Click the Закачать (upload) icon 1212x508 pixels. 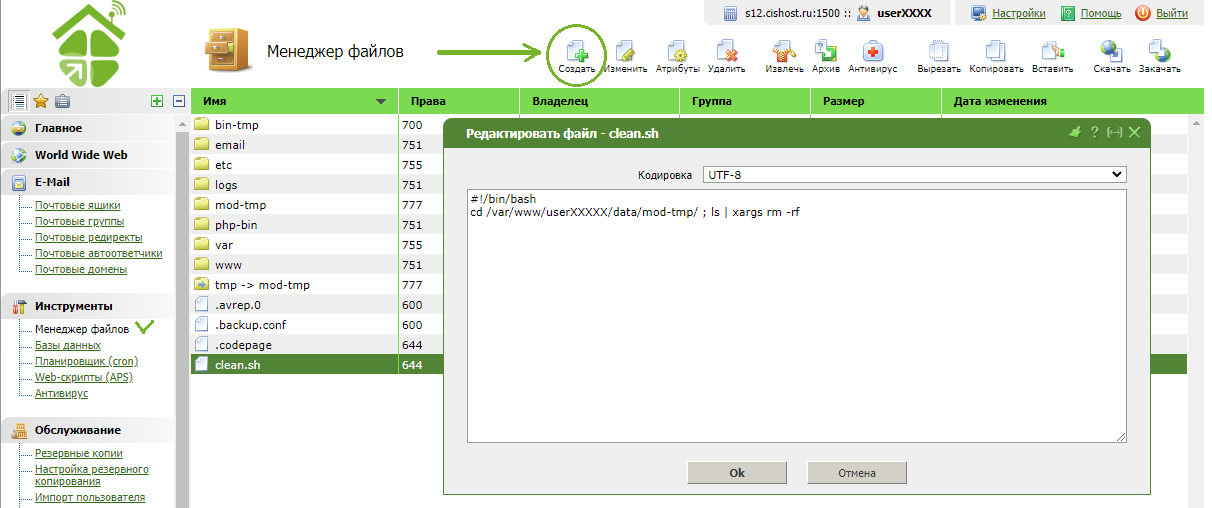[1158, 52]
